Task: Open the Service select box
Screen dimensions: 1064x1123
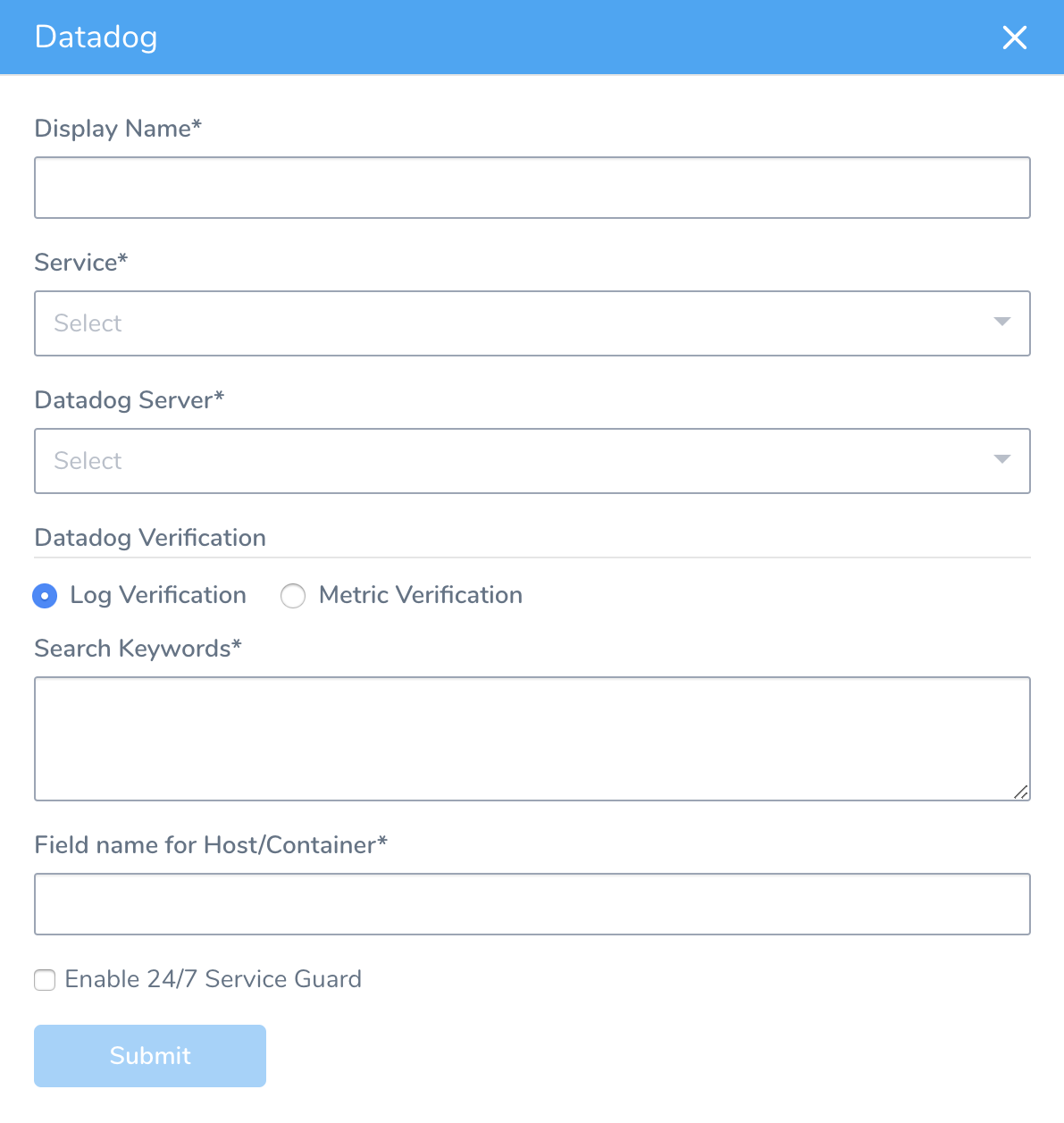Action: (532, 323)
